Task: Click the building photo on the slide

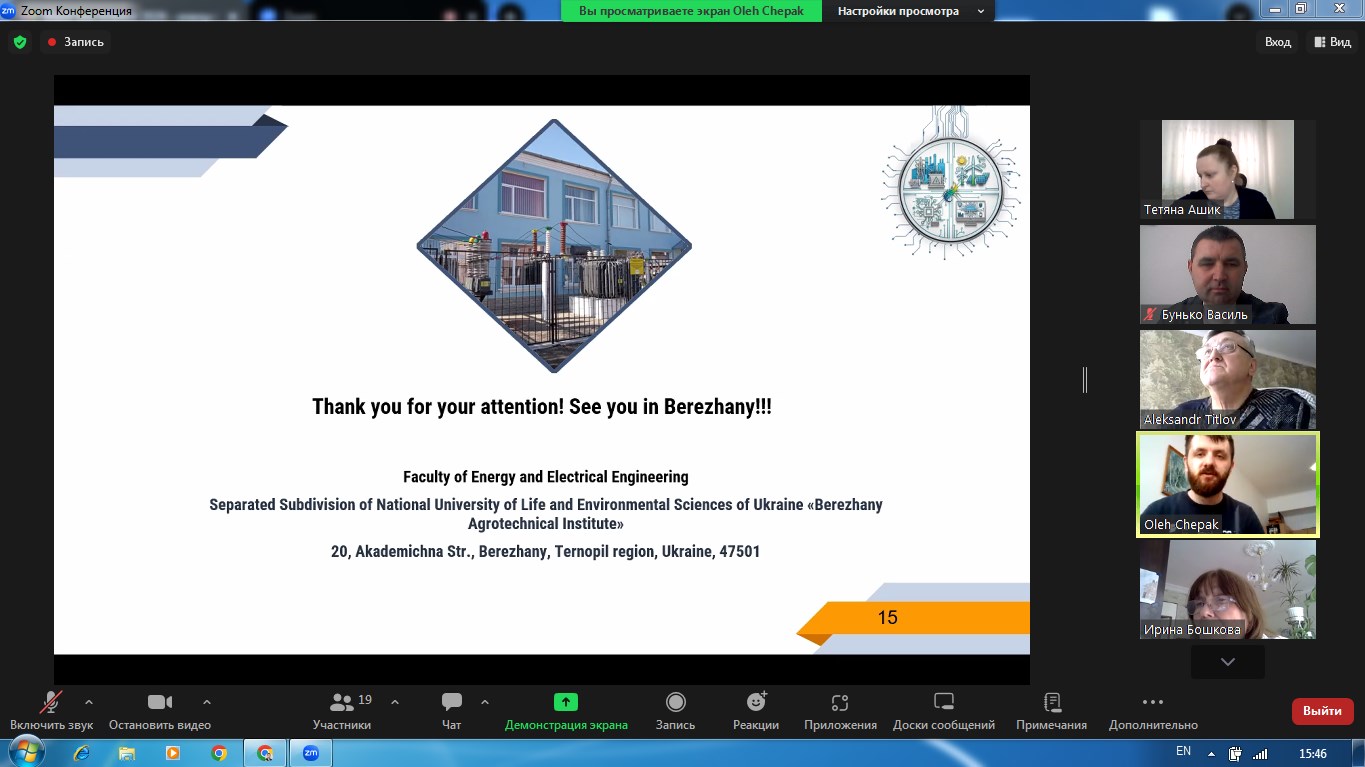Action: pyautogui.click(x=554, y=246)
